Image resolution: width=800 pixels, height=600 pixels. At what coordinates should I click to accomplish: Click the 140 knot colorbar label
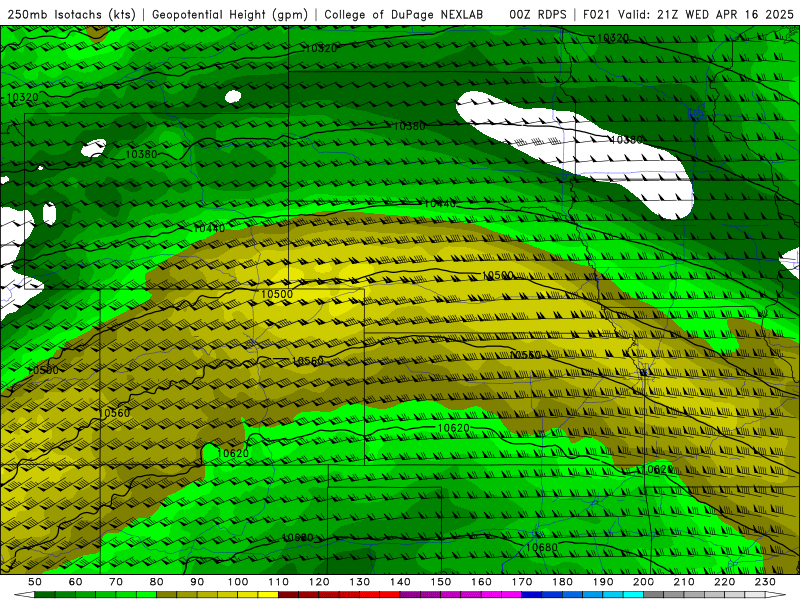400,582
